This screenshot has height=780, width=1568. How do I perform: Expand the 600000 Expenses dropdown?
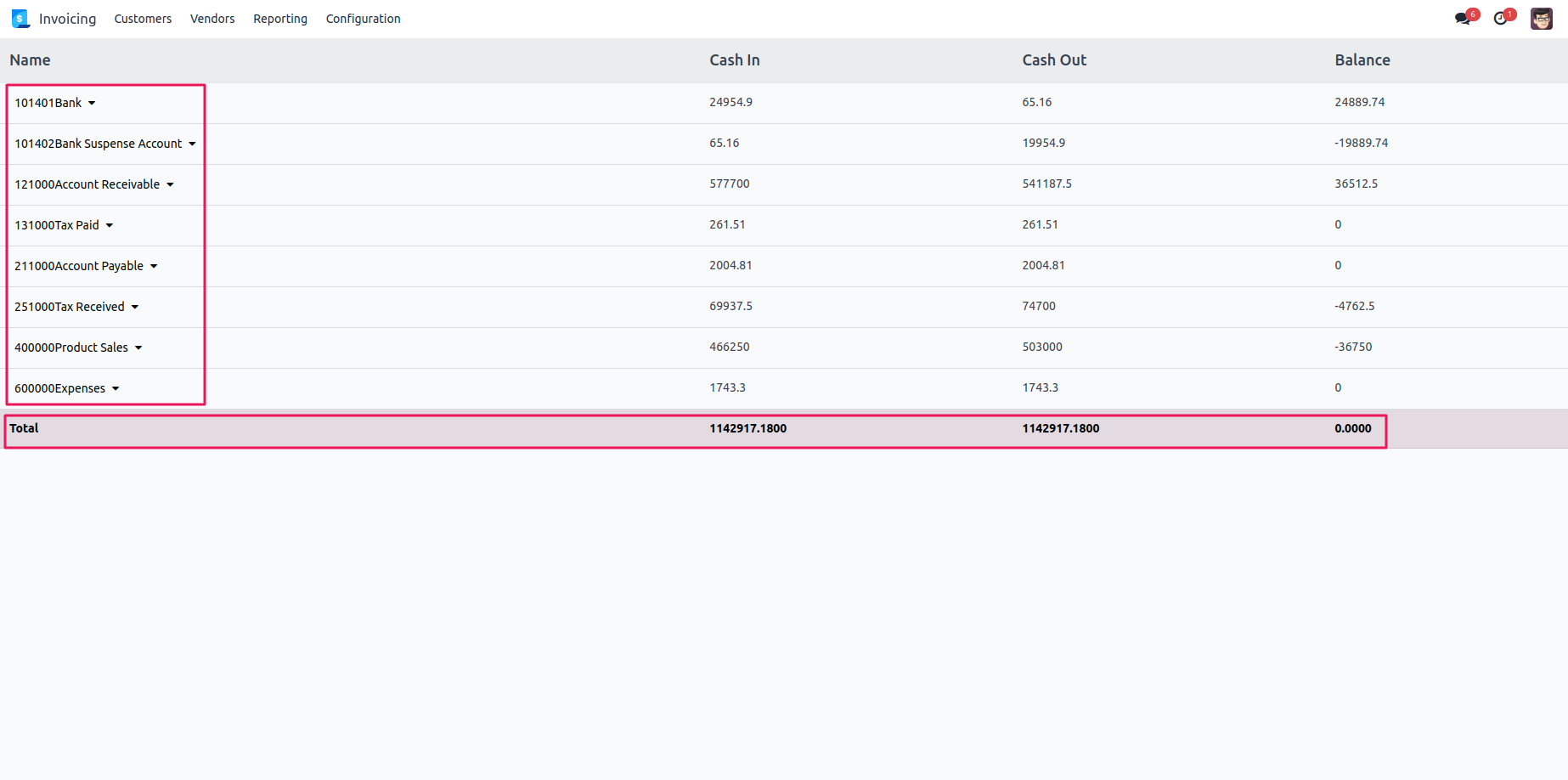116,389
